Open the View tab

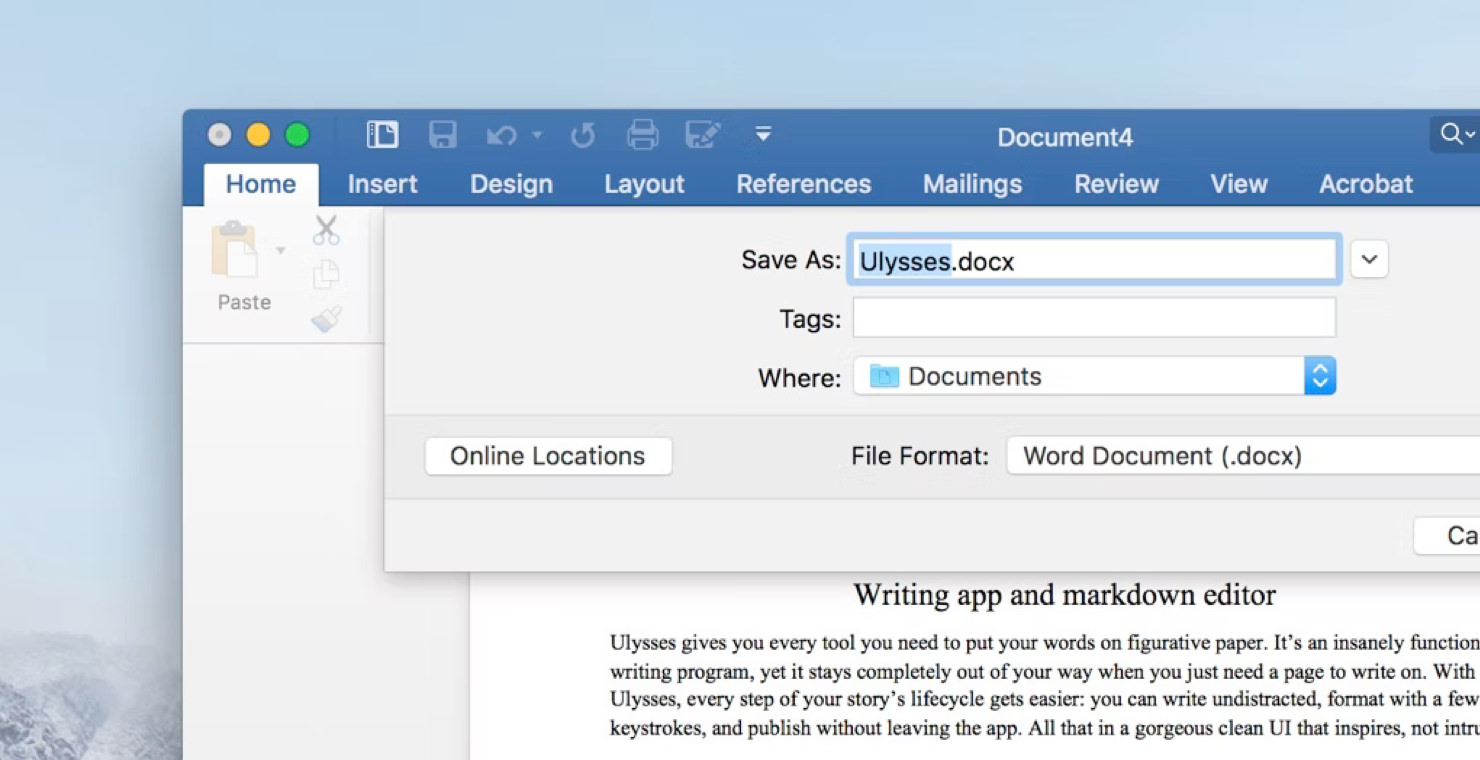1239,184
